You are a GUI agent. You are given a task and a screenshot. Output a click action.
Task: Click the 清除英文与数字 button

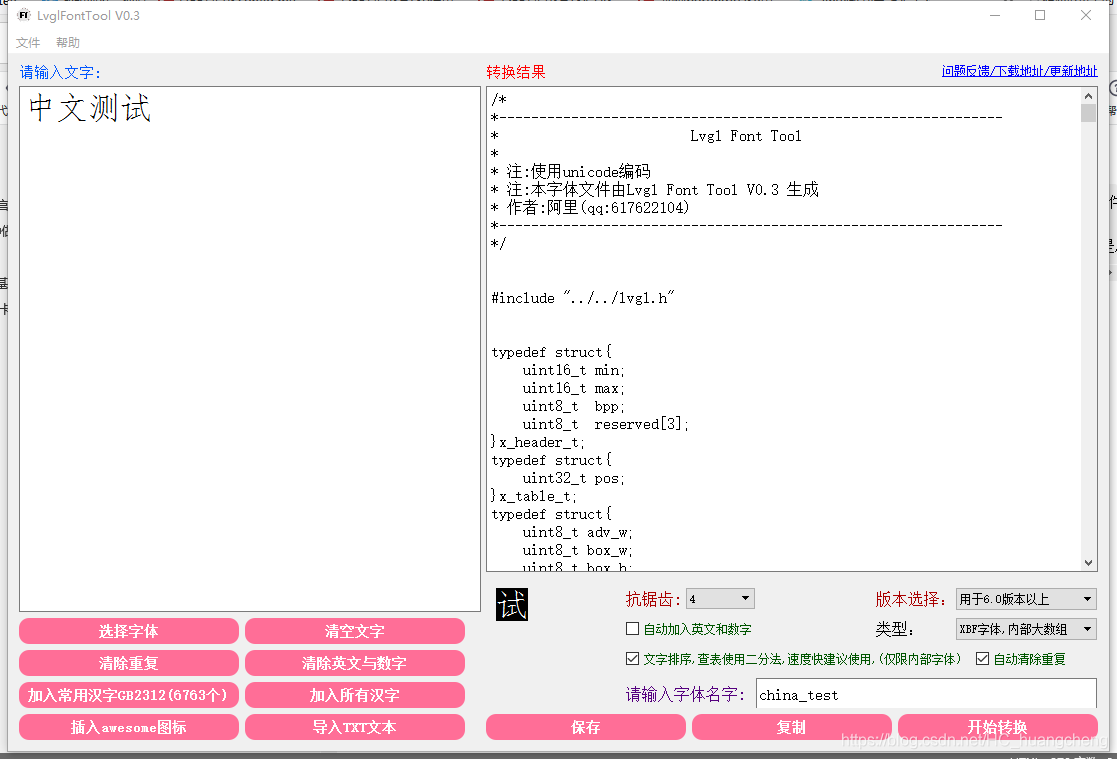355,663
